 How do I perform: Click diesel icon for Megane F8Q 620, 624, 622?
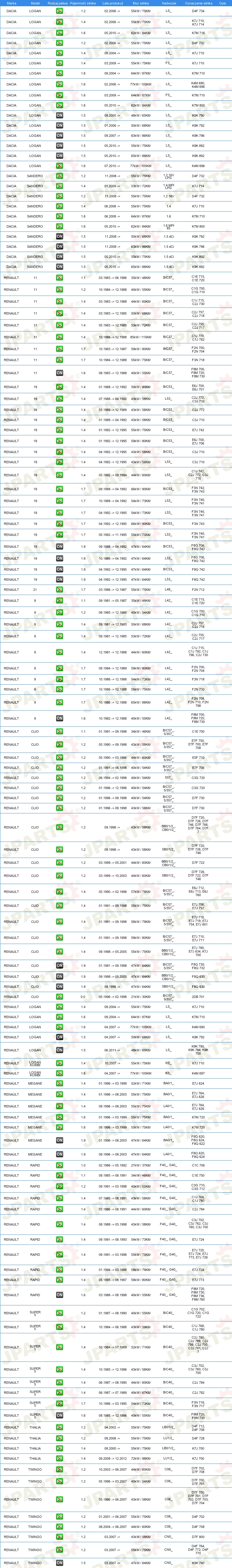[59, 1141]
